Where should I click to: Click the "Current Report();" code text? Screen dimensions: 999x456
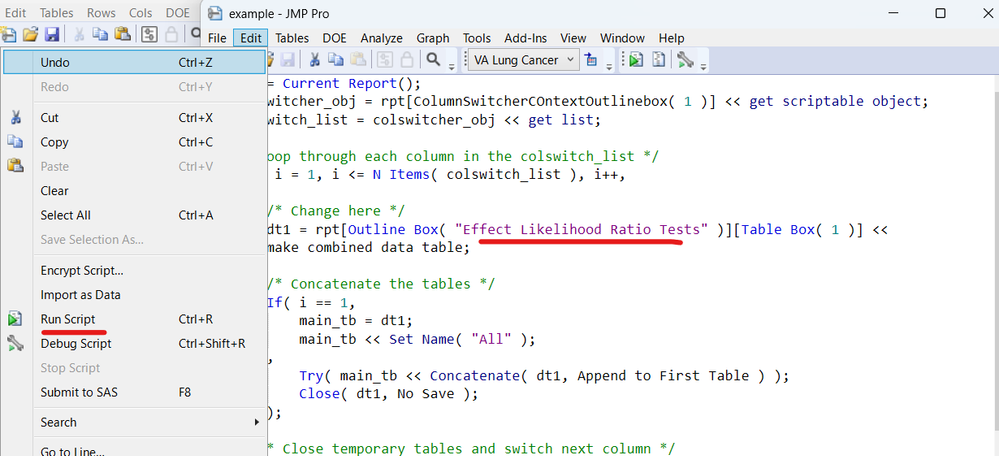[352, 83]
